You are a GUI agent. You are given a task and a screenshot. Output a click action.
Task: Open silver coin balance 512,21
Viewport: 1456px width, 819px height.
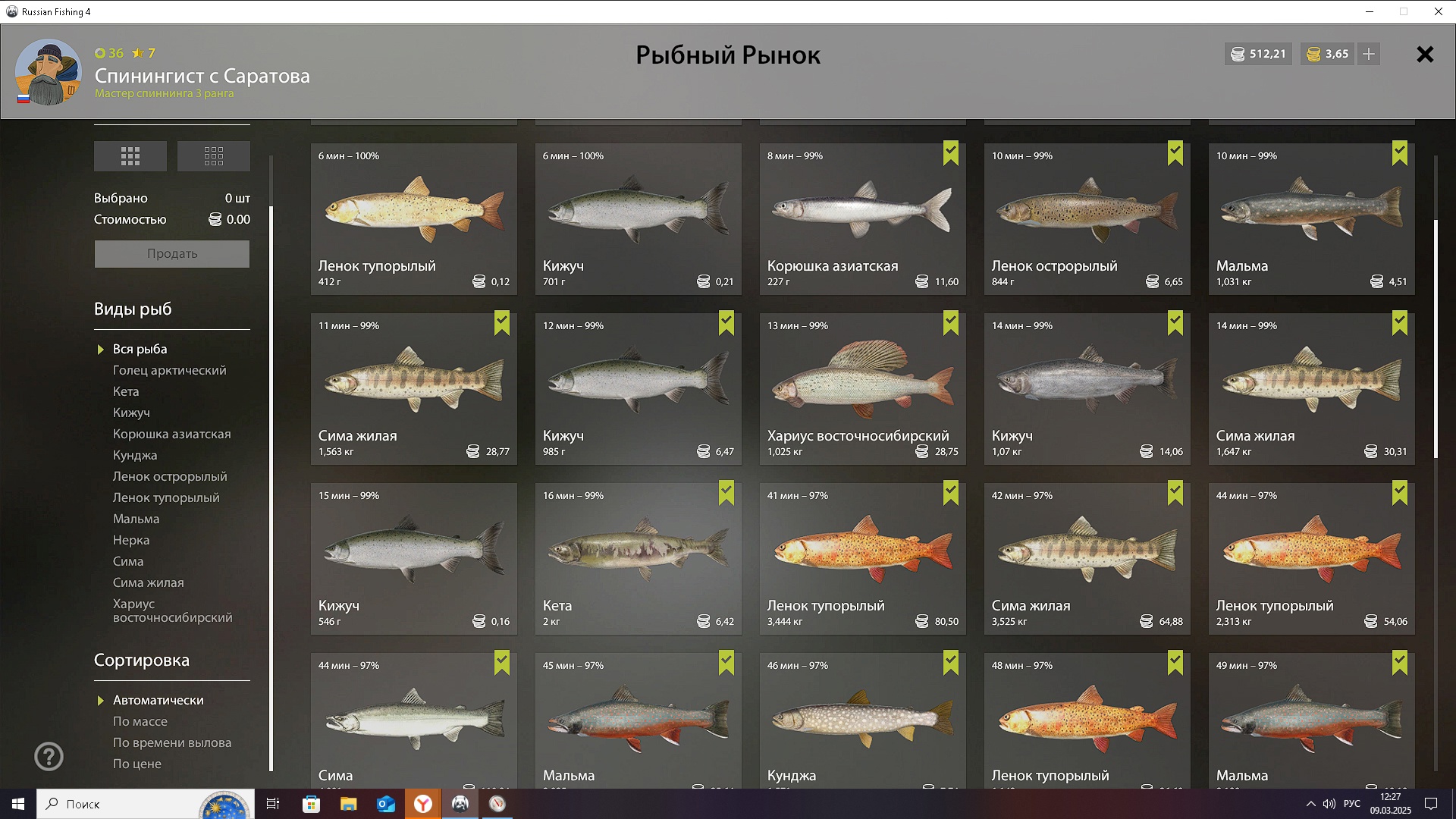[1258, 54]
